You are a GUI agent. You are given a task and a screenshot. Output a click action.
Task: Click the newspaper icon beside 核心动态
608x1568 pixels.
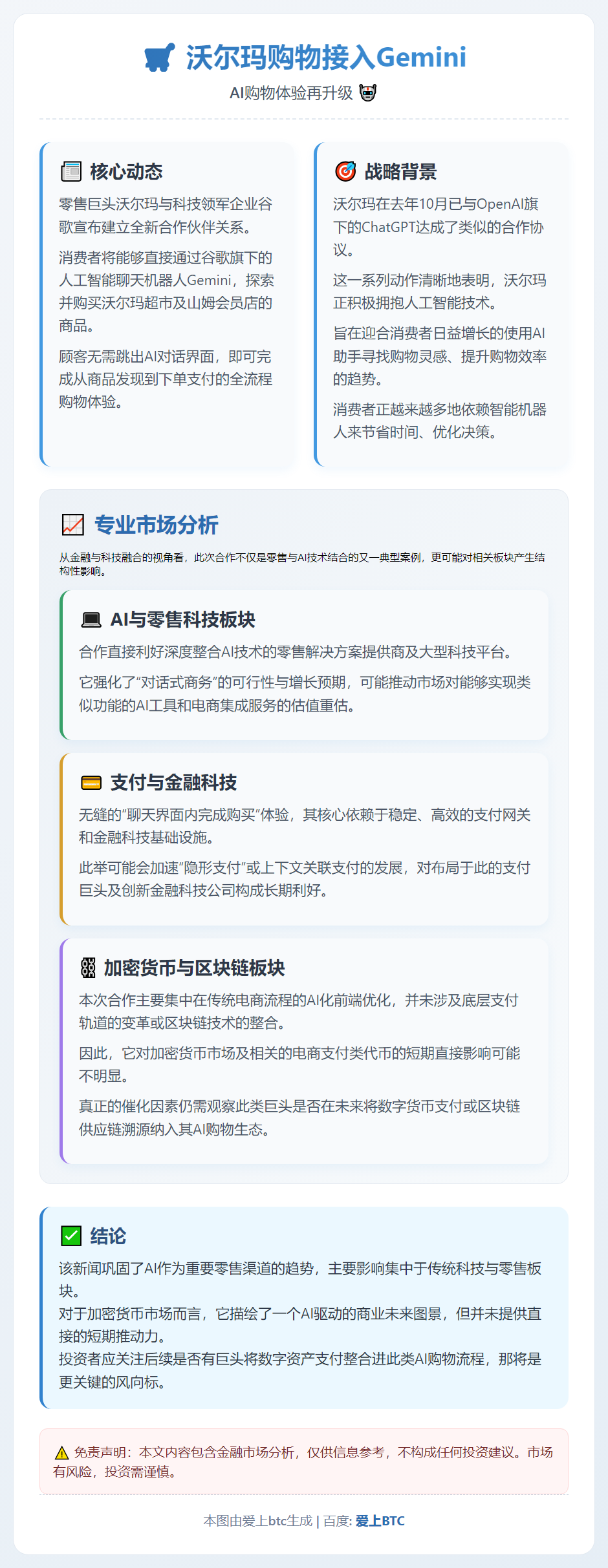[71, 171]
